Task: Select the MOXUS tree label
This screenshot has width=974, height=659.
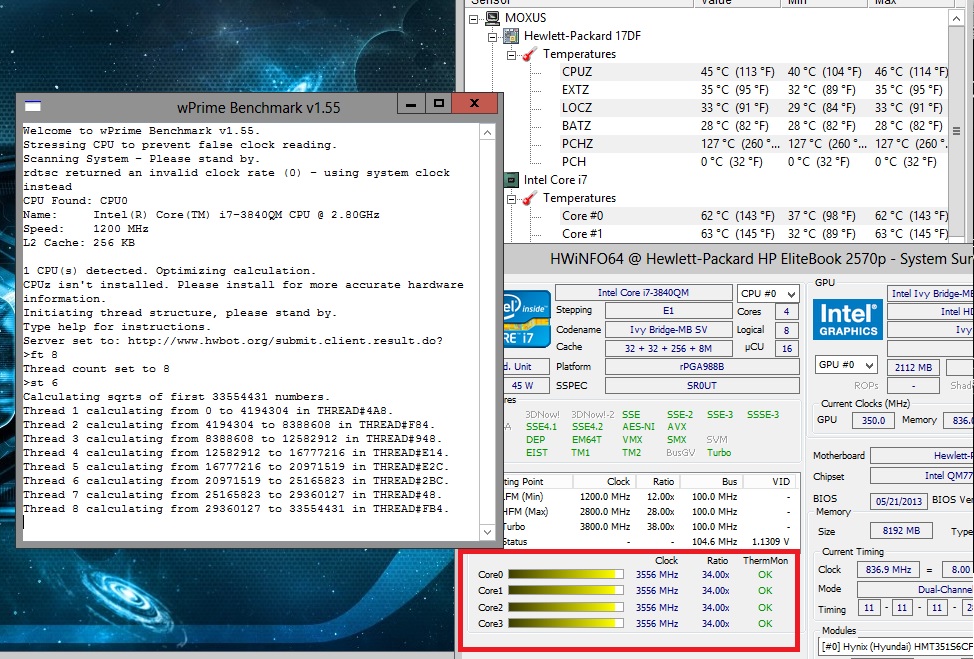Action: click(526, 18)
